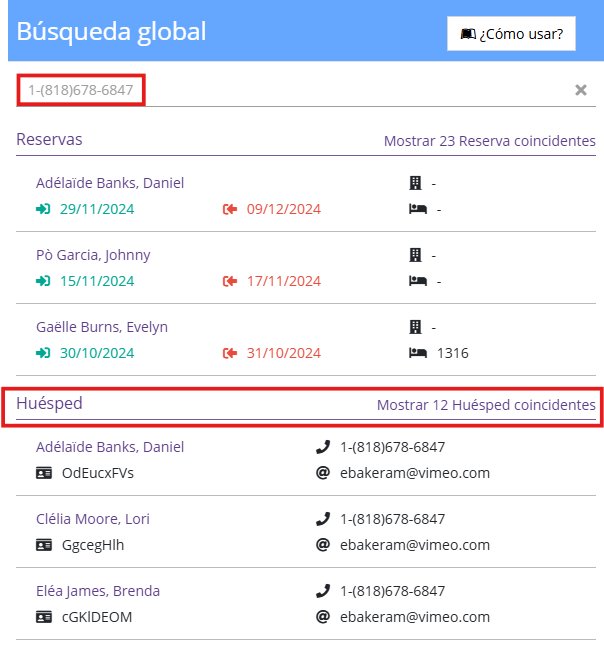Open the Adélaïde Banks, Daniel reservation
This screenshot has height=648, width=604.
click(110, 183)
